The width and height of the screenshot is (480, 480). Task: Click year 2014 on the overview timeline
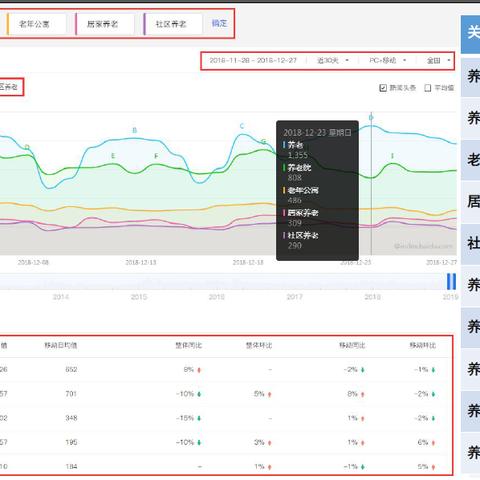[x=61, y=297]
